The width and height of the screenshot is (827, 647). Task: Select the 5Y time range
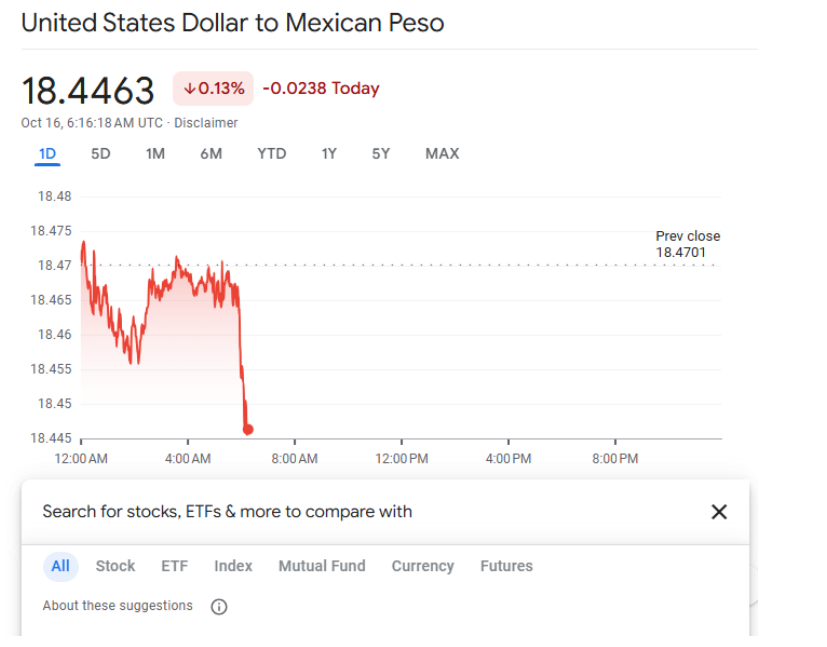[381, 153]
